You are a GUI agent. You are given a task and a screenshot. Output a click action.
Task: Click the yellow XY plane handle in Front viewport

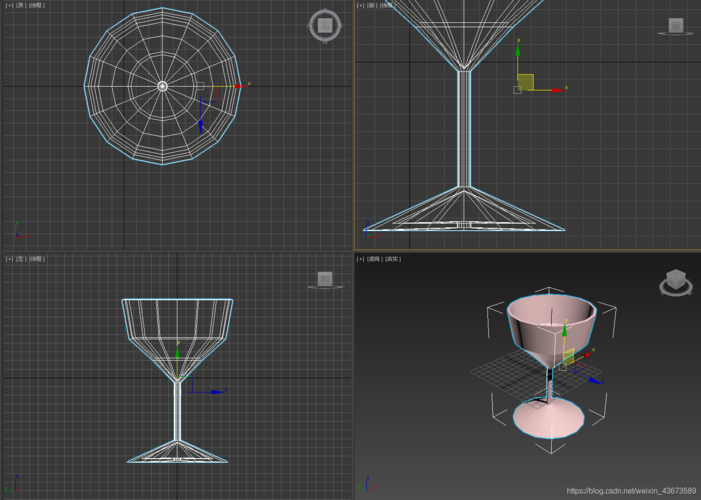pos(526,82)
